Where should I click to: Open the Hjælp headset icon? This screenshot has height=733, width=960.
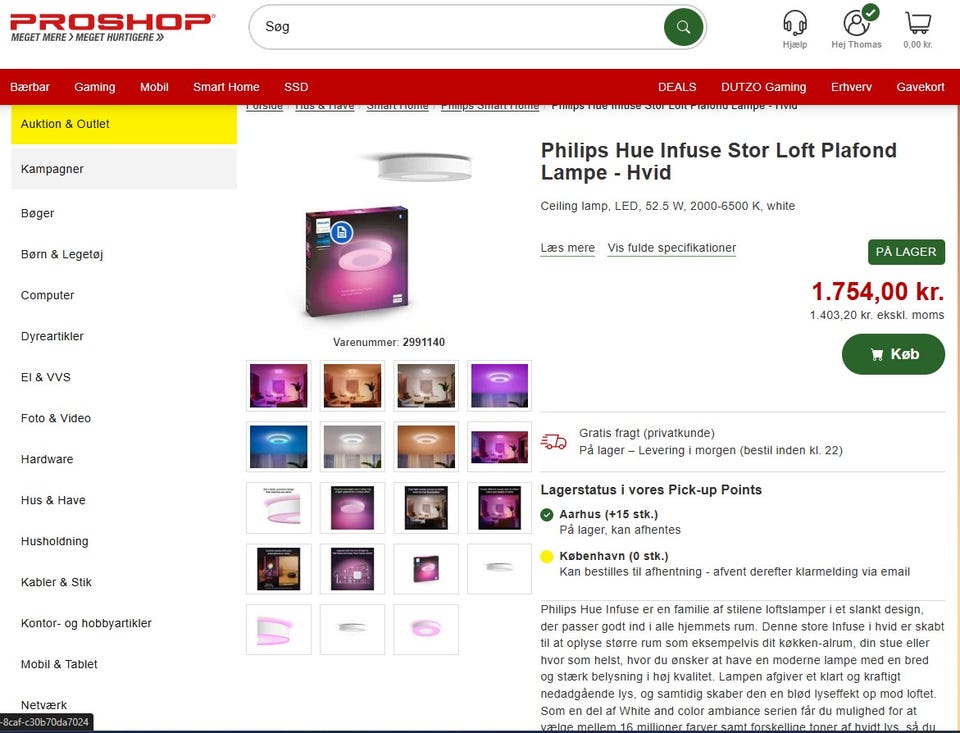tap(795, 23)
